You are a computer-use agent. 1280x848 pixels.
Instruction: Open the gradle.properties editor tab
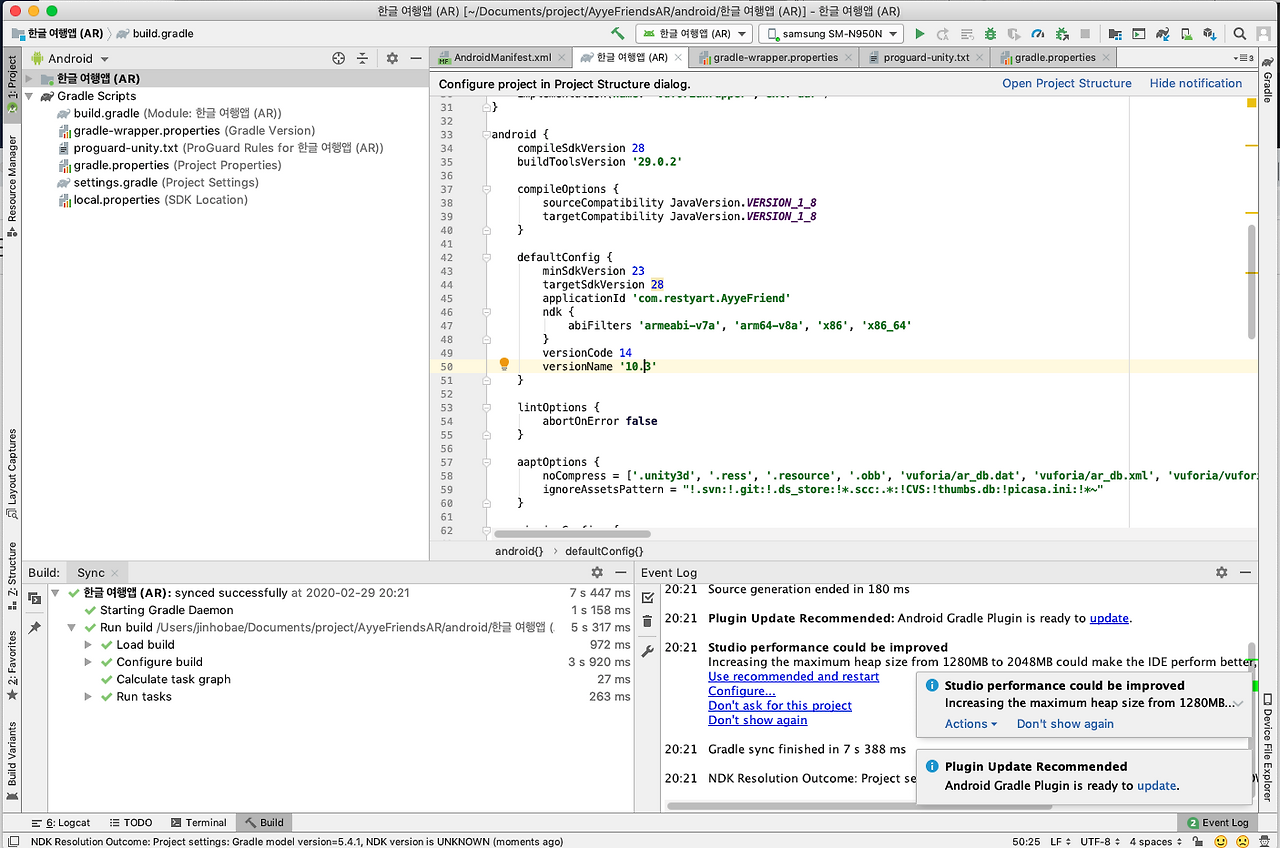coord(1055,57)
